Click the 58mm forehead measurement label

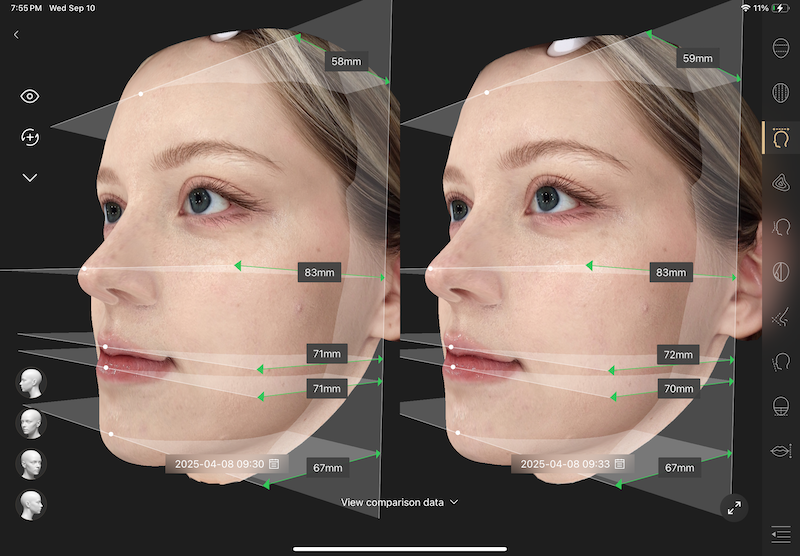tap(346, 62)
